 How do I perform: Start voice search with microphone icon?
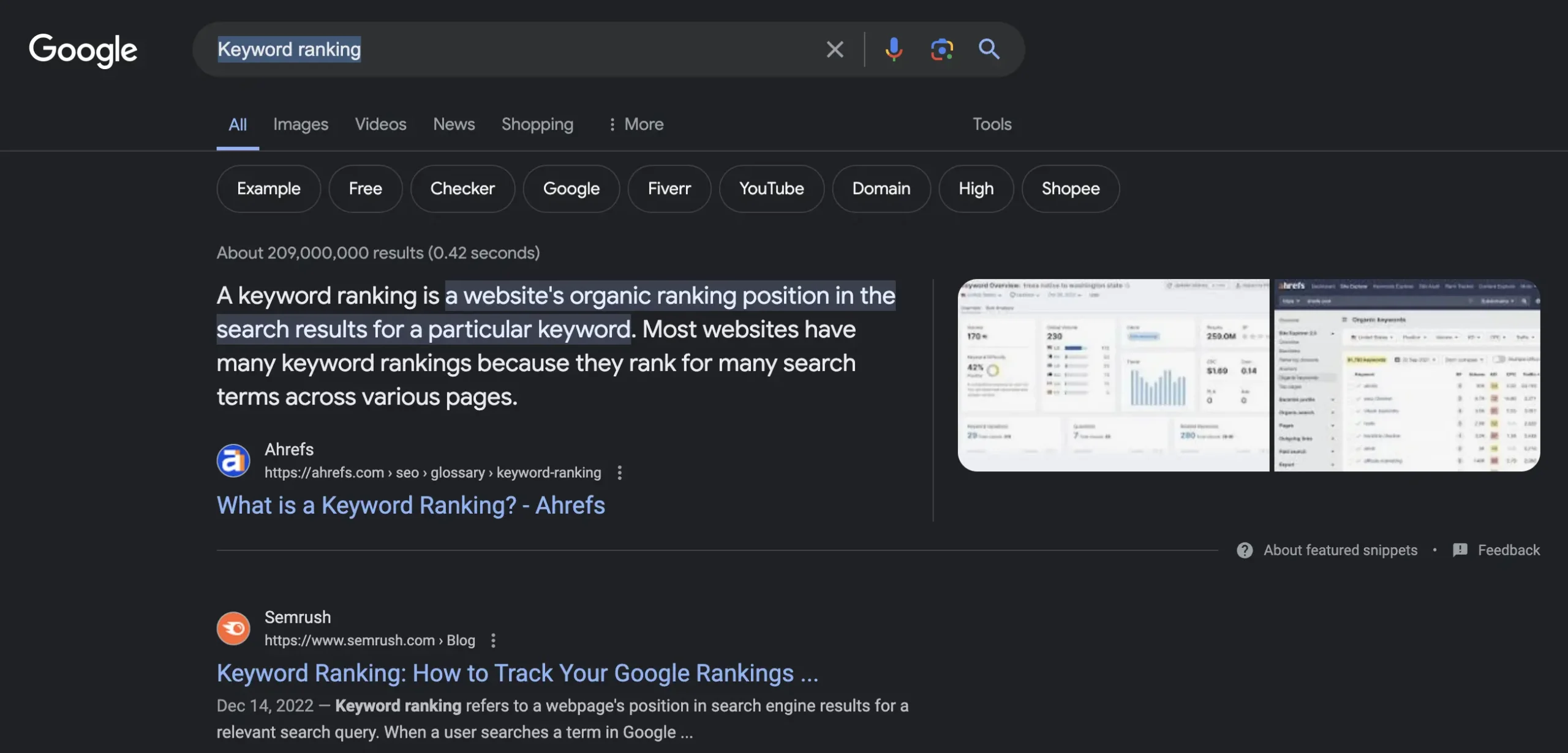pyautogui.click(x=894, y=49)
